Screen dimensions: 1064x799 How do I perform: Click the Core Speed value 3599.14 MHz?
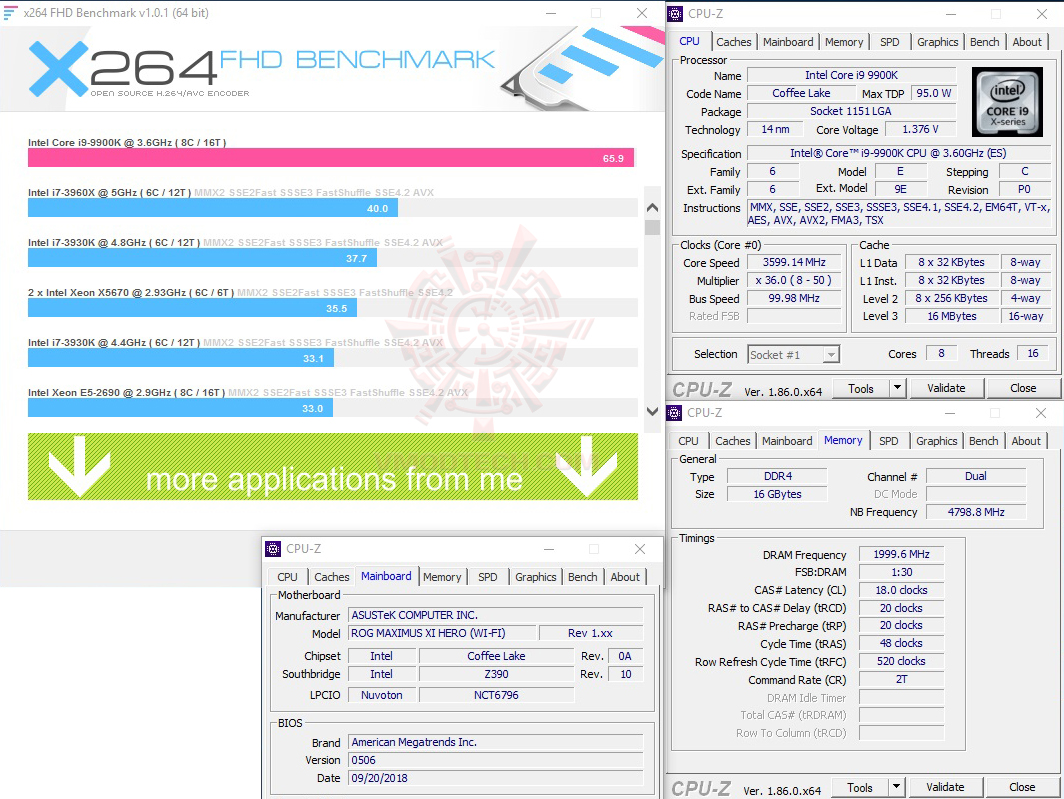coord(794,262)
